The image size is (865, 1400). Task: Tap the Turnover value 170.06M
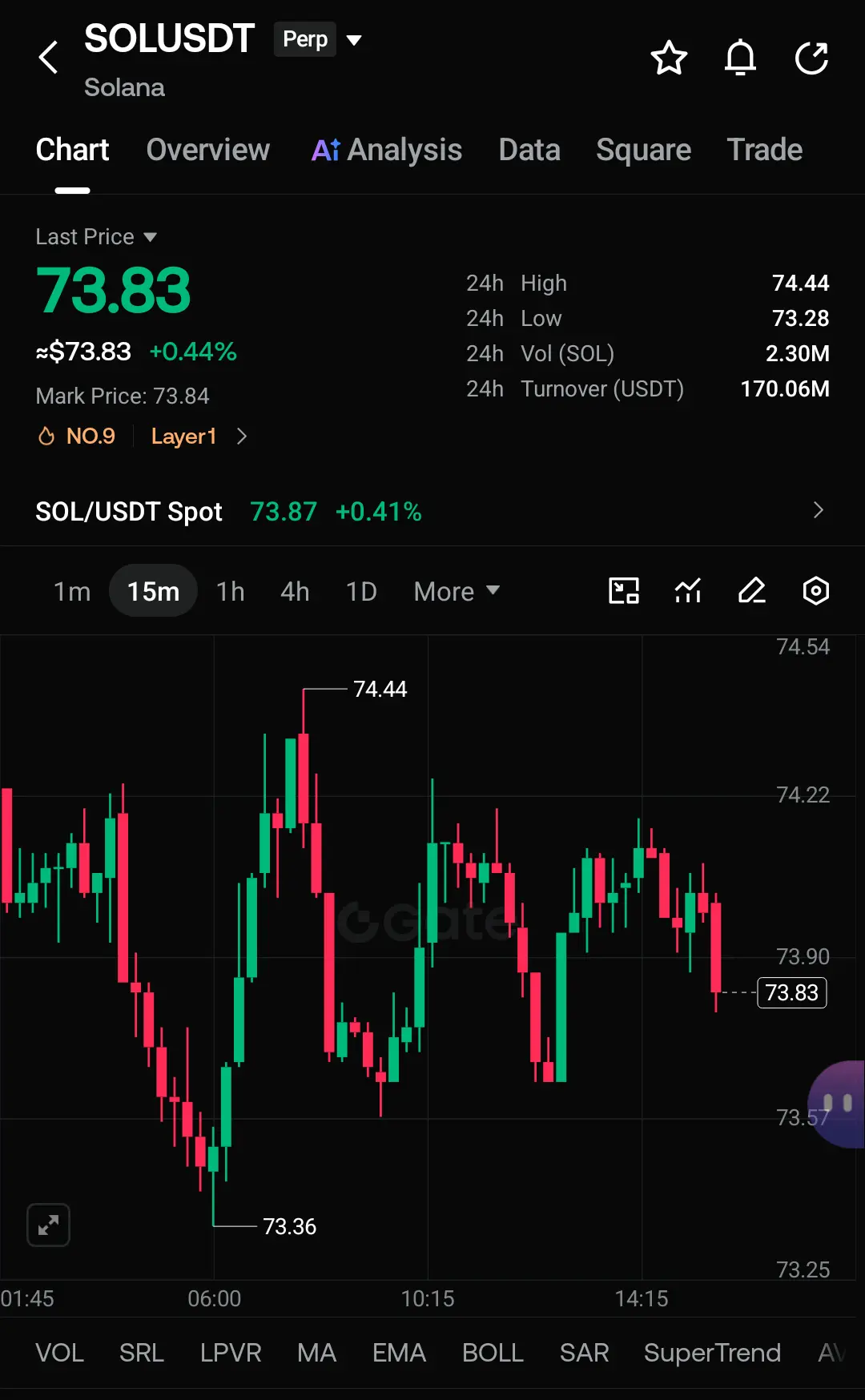tap(786, 389)
